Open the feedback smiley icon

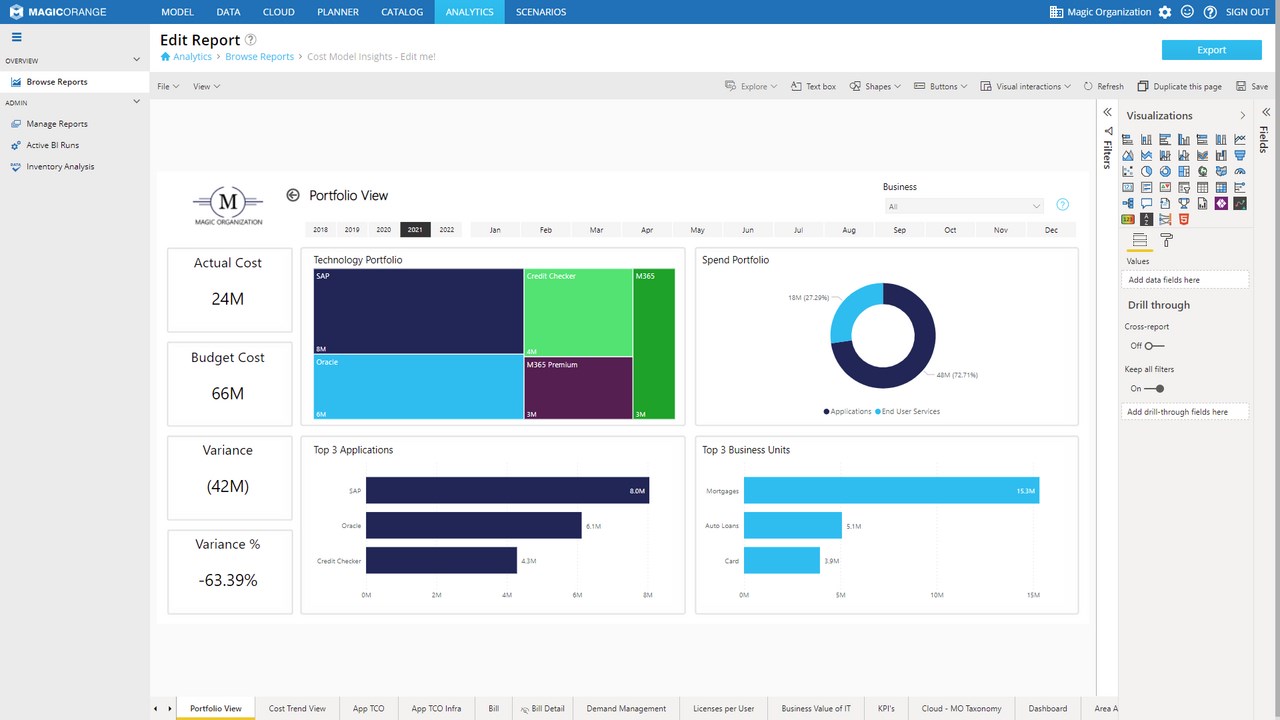click(x=1188, y=12)
